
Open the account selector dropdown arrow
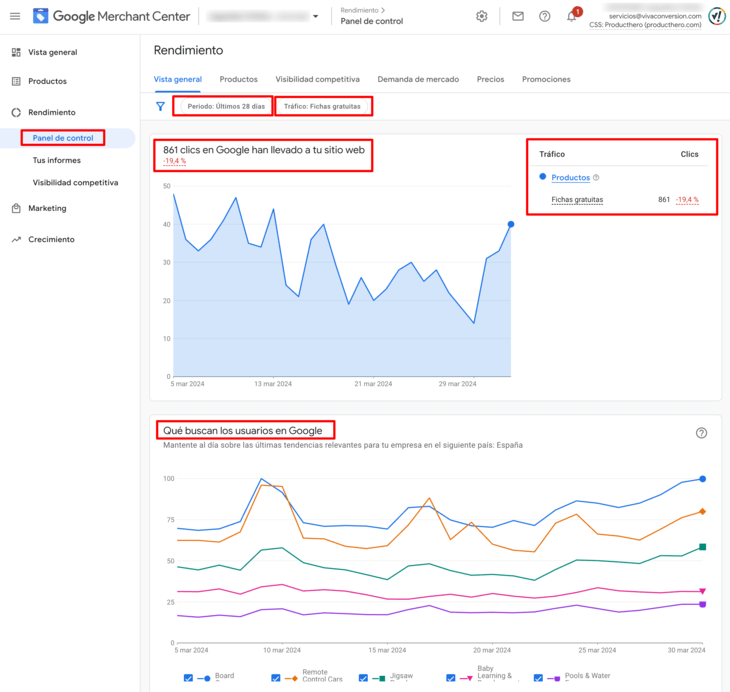coord(316,16)
